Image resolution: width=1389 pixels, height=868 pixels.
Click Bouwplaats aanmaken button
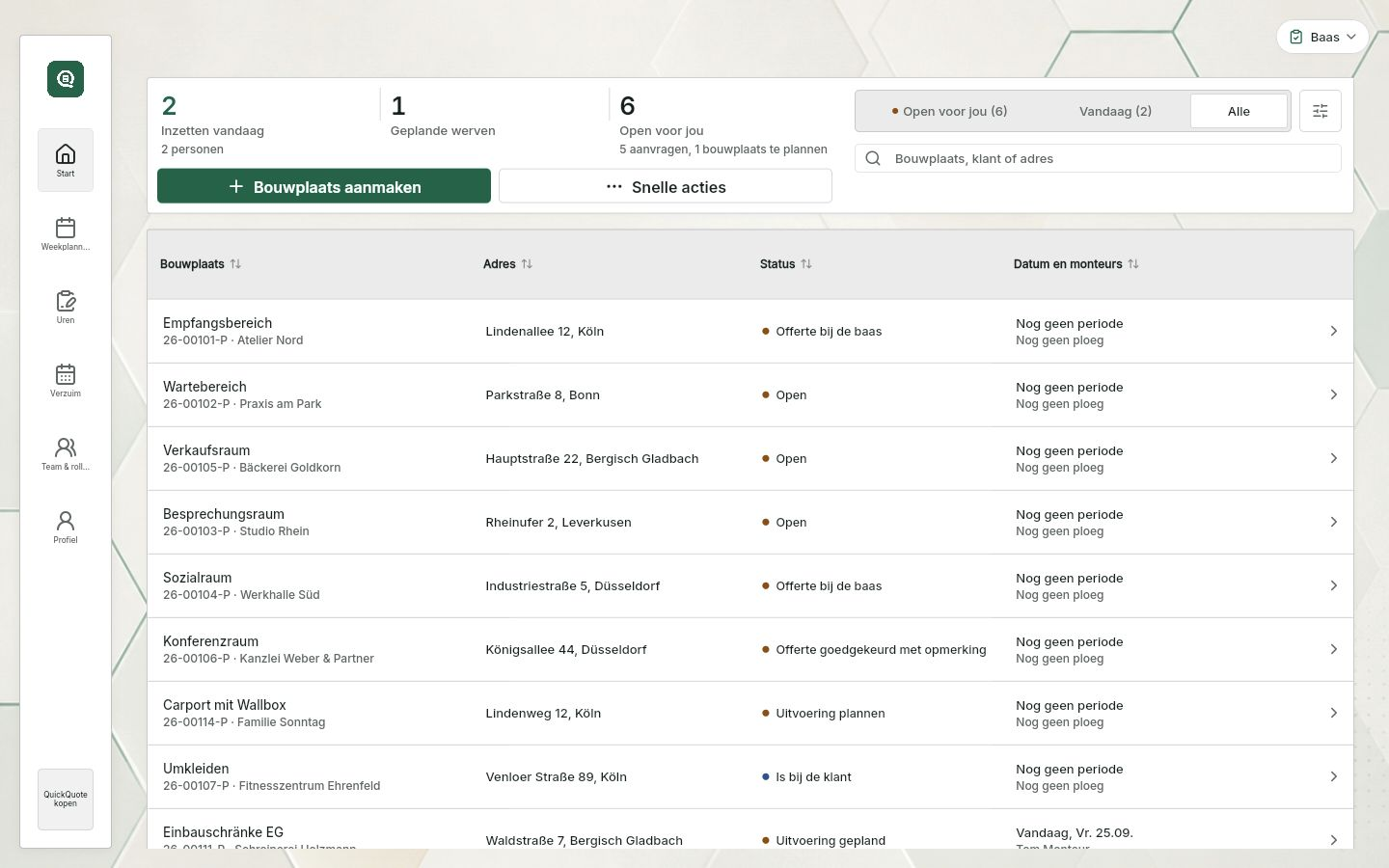coord(324,186)
